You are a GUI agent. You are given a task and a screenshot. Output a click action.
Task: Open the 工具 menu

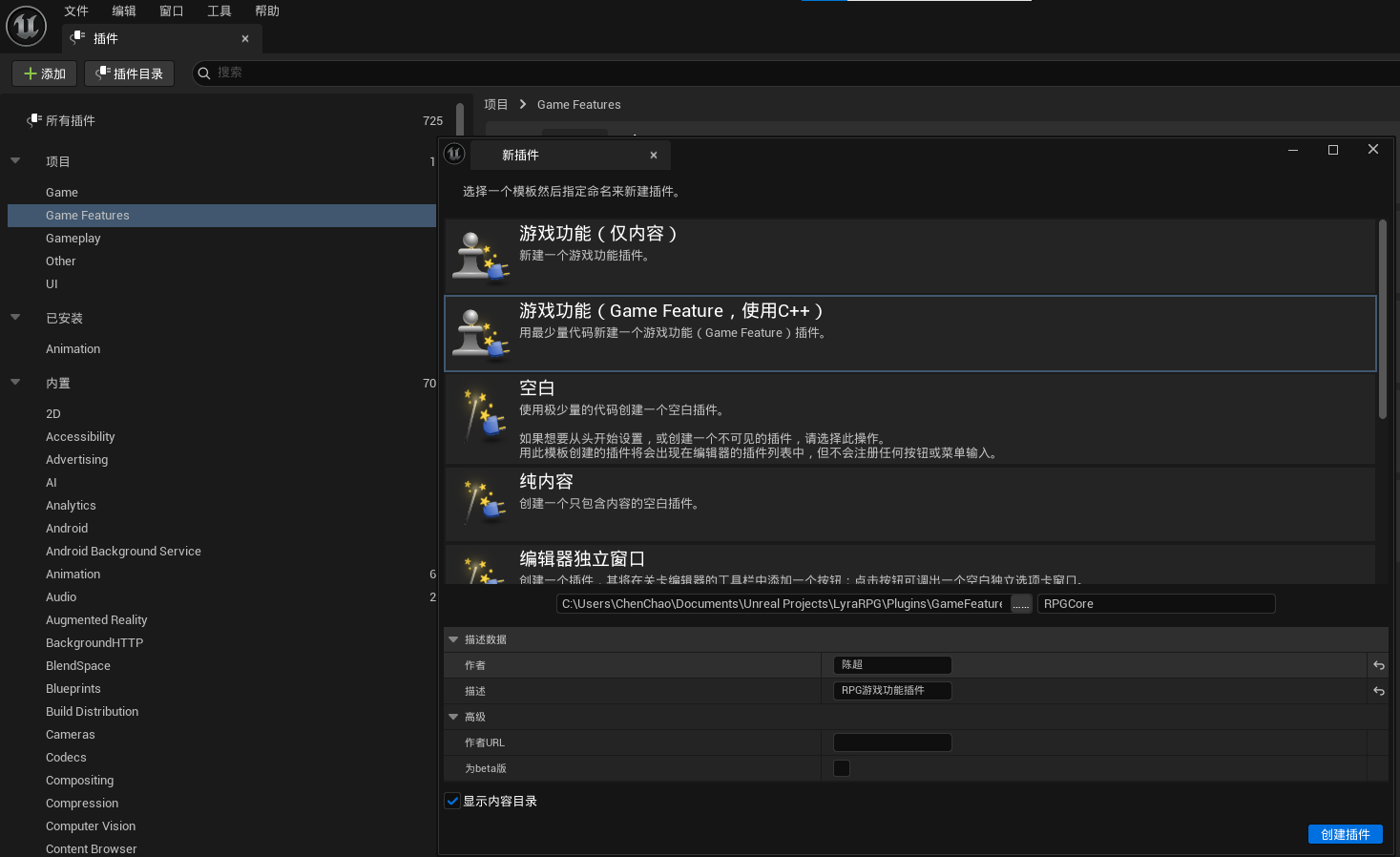pyautogui.click(x=219, y=11)
